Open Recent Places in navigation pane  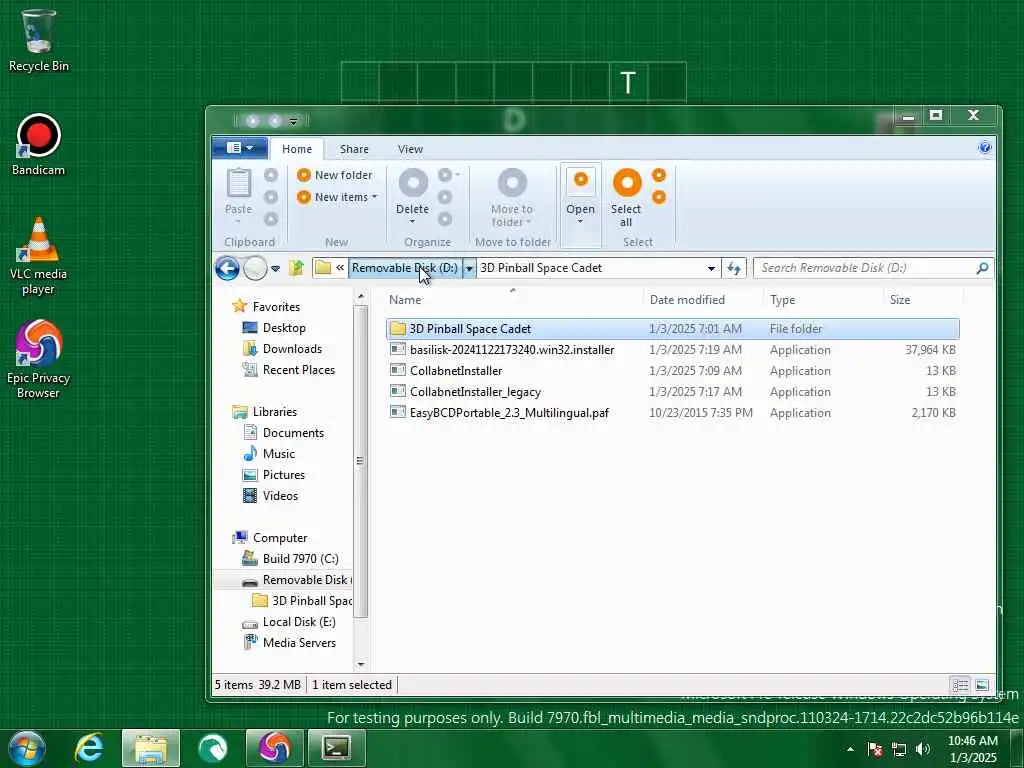coord(289,370)
